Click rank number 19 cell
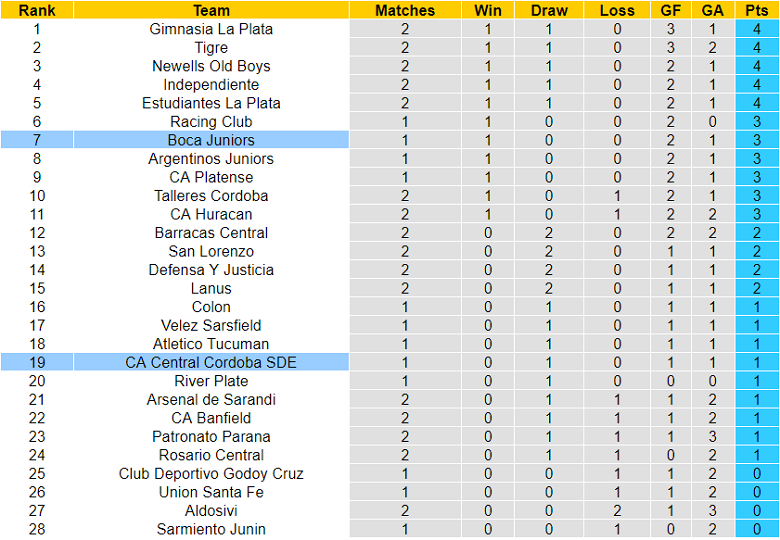This screenshot has height=540, width=780. point(37,362)
